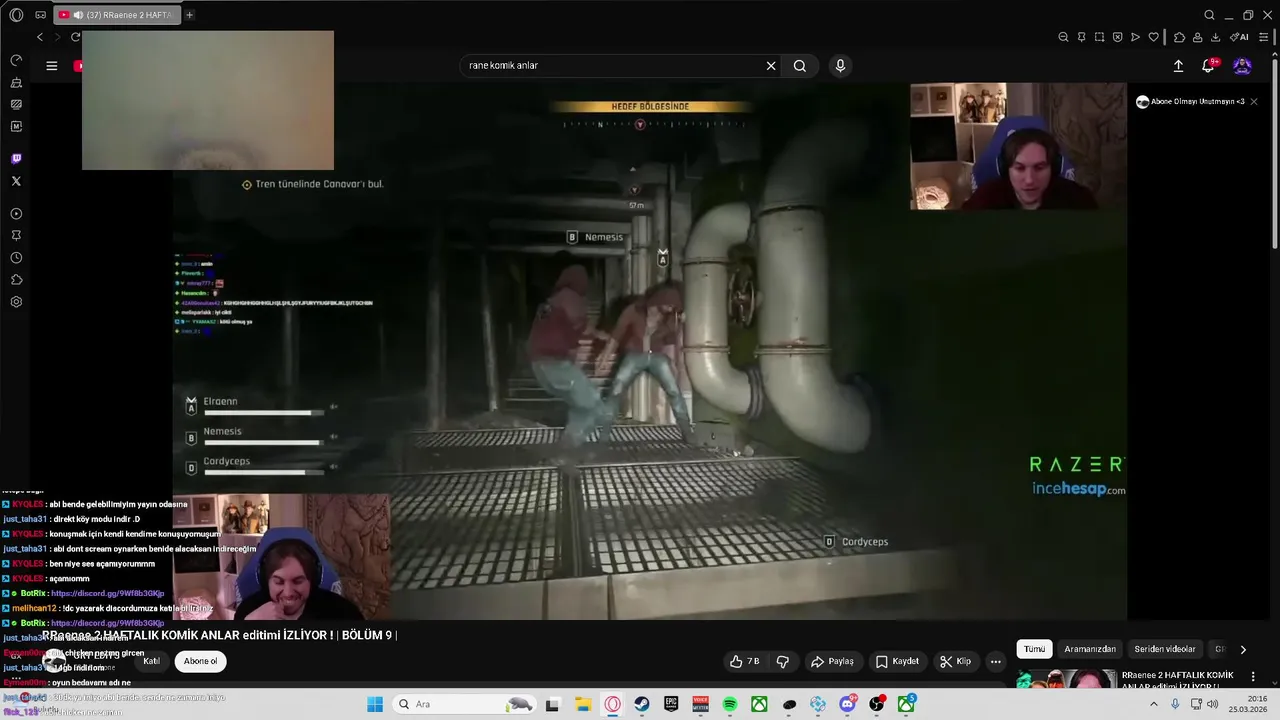Open the zoom-out magnifier toolbar icon
The image size is (1280, 720).
(x=1063, y=37)
